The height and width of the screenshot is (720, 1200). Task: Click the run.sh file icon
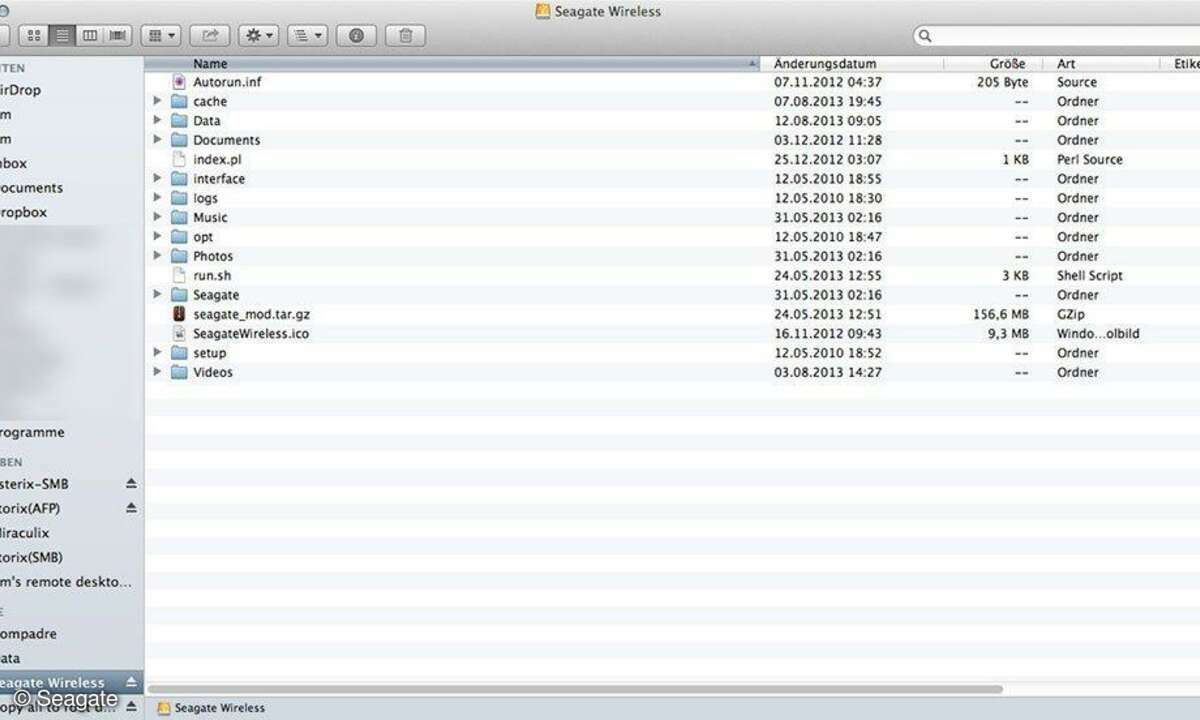(x=179, y=275)
